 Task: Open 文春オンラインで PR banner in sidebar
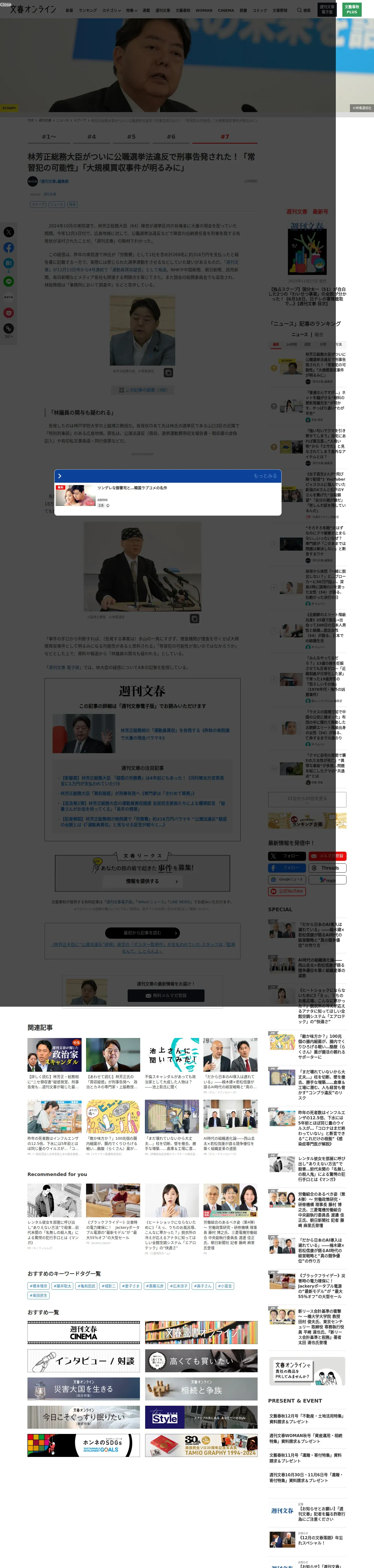(x=307, y=1372)
